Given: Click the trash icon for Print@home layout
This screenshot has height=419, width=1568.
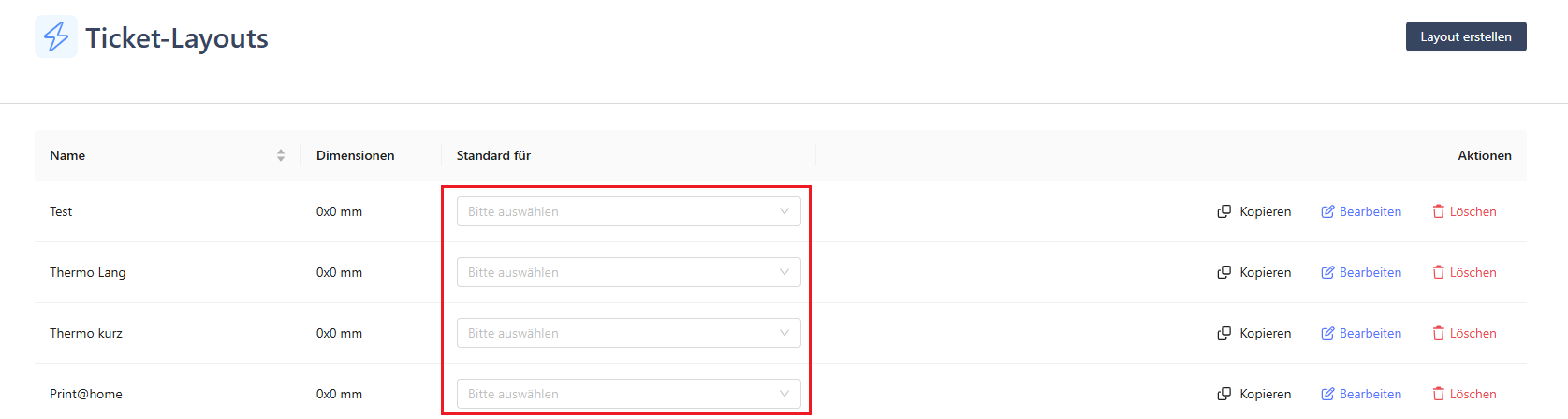Looking at the screenshot, I should (1438, 394).
